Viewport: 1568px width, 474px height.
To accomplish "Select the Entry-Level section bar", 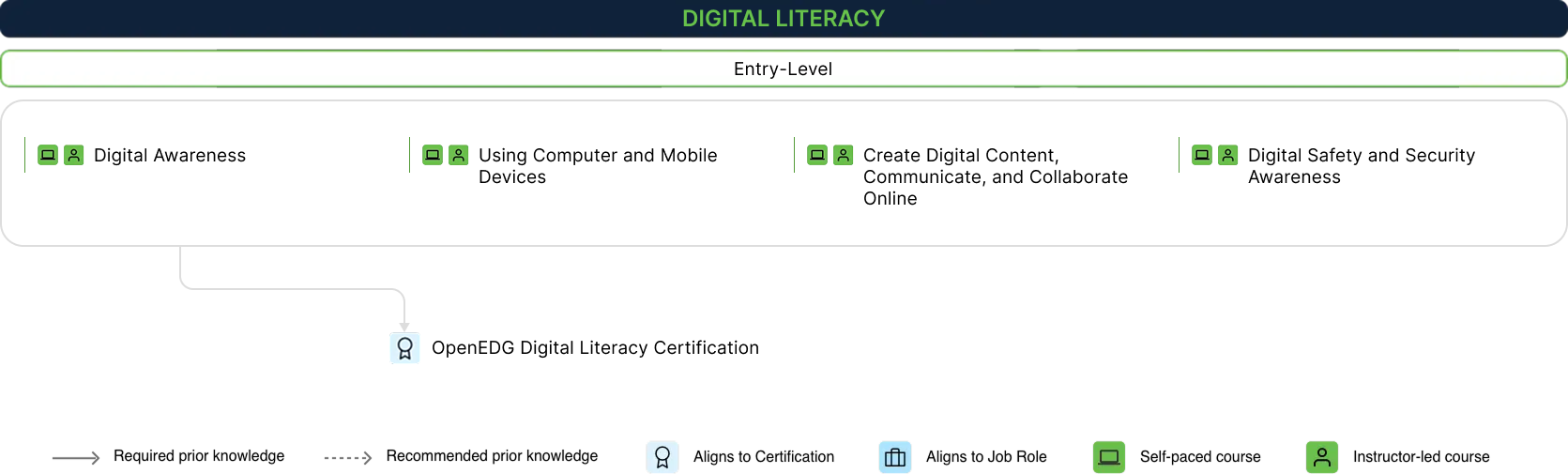I will [784, 69].
